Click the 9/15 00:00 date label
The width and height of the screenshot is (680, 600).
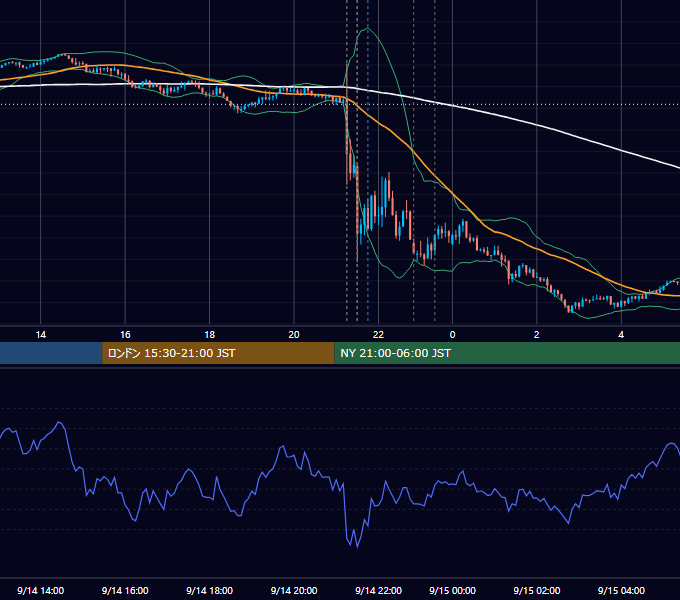(452, 590)
